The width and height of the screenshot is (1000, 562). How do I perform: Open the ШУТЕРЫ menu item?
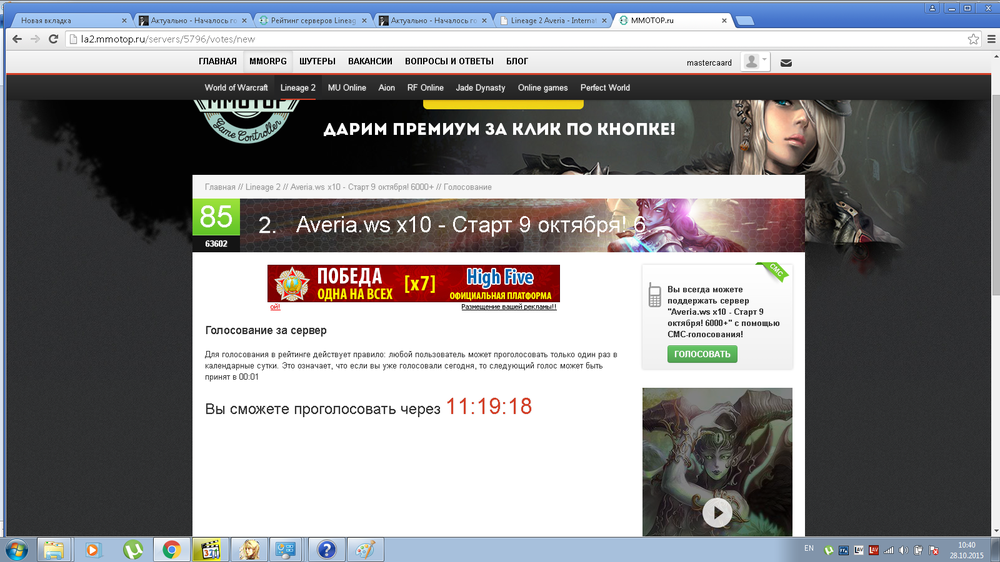point(317,61)
